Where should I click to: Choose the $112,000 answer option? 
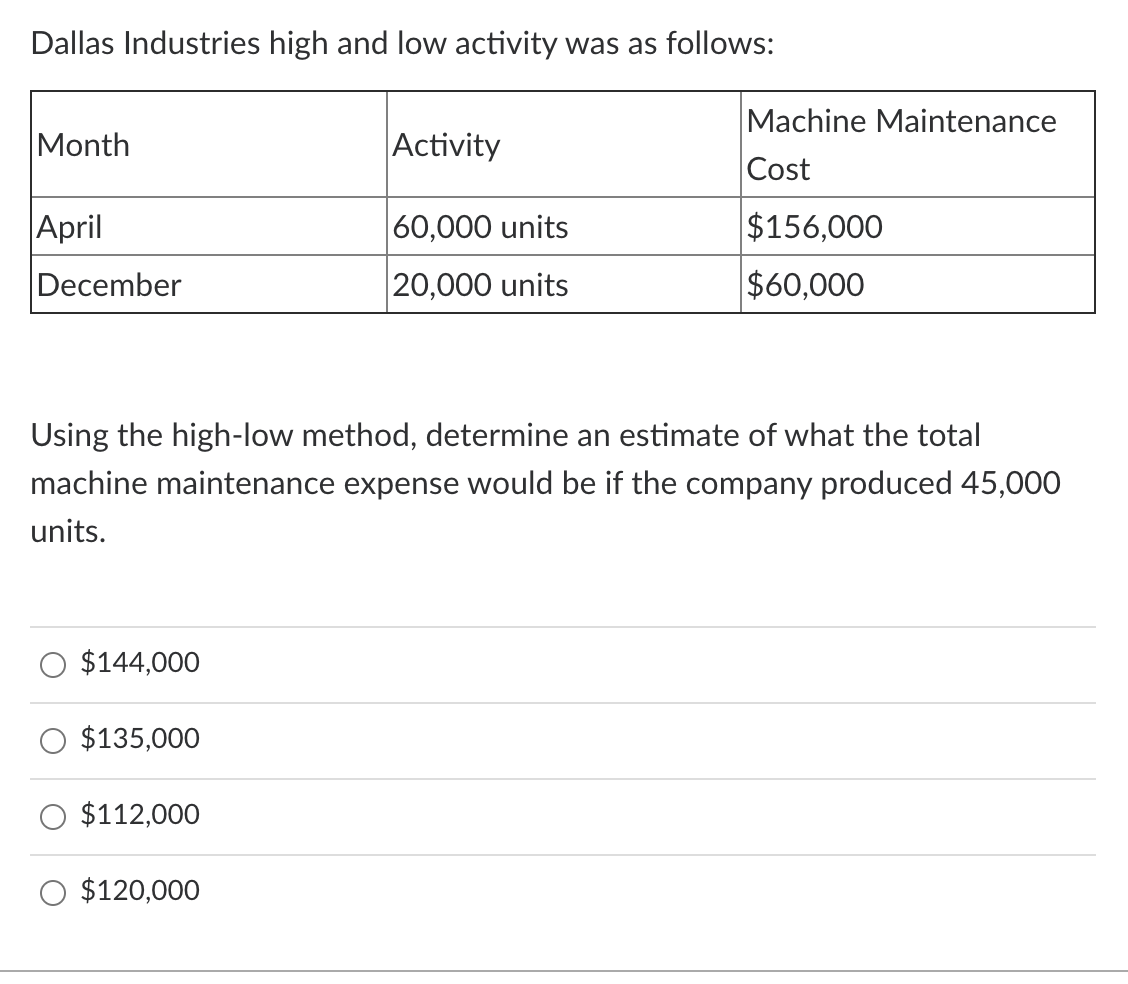(53, 816)
